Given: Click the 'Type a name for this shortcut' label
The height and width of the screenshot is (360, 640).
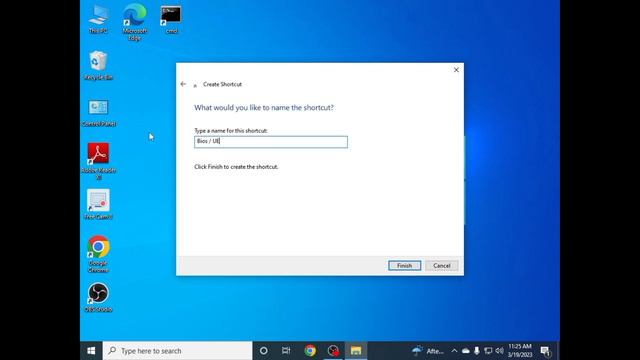Looking at the screenshot, I should [x=231, y=131].
